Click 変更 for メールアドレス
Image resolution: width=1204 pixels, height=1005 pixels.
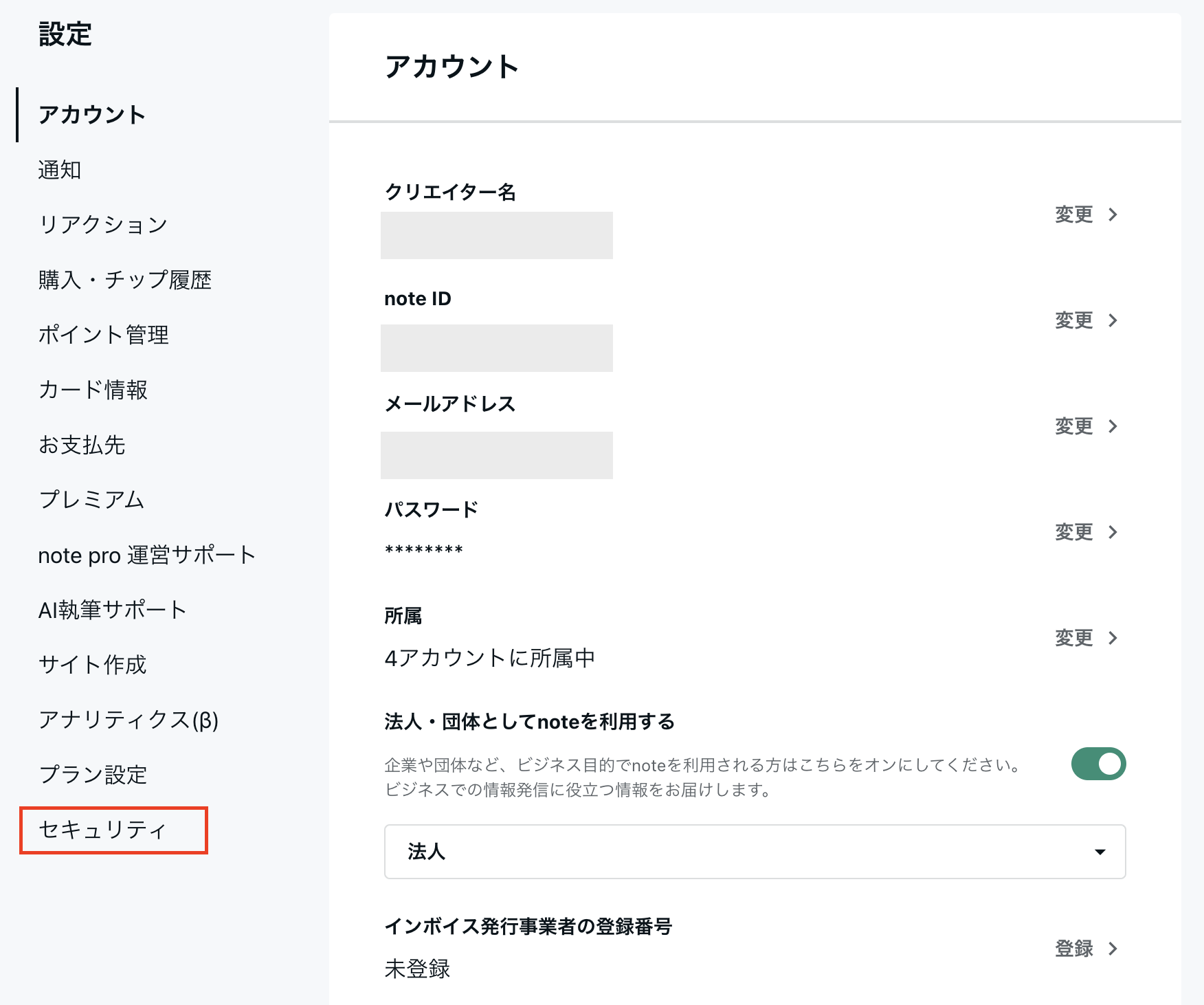click(1074, 426)
